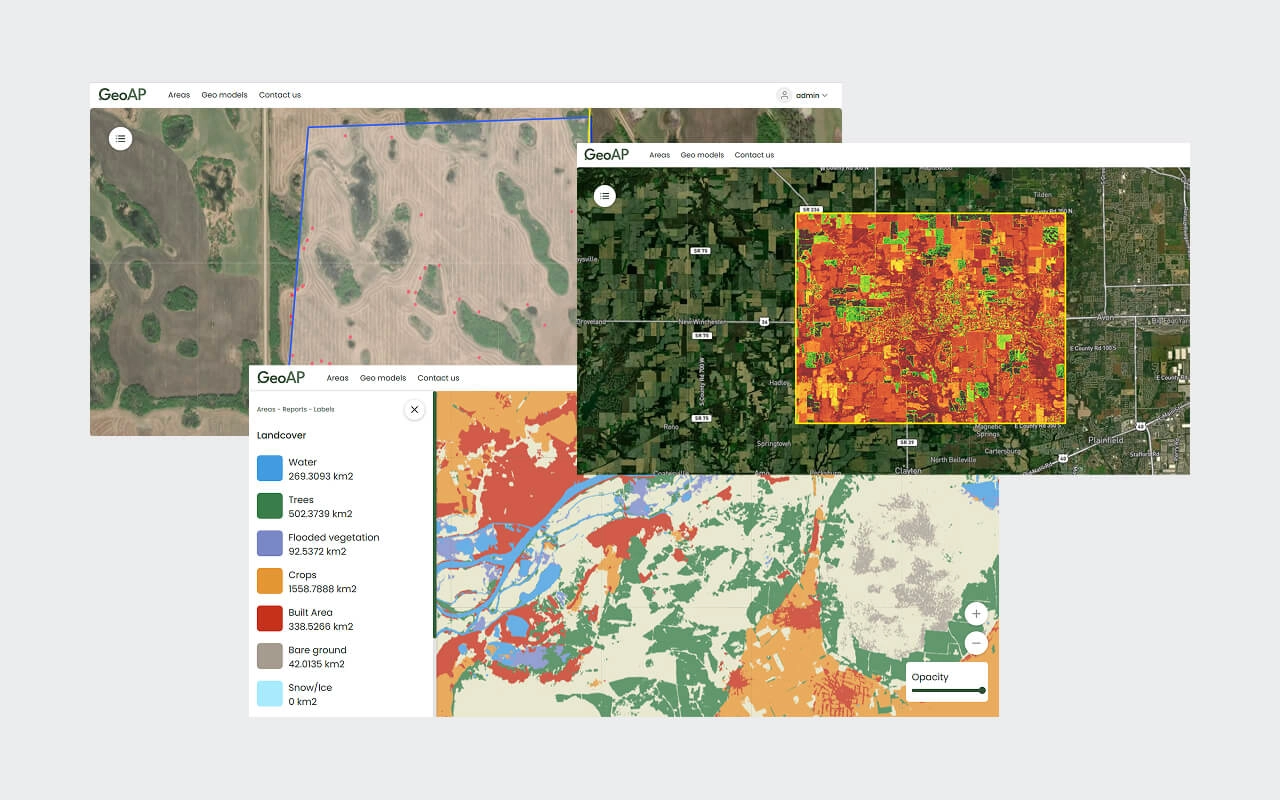Select the Crops orange color swatch

(x=270, y=581)
